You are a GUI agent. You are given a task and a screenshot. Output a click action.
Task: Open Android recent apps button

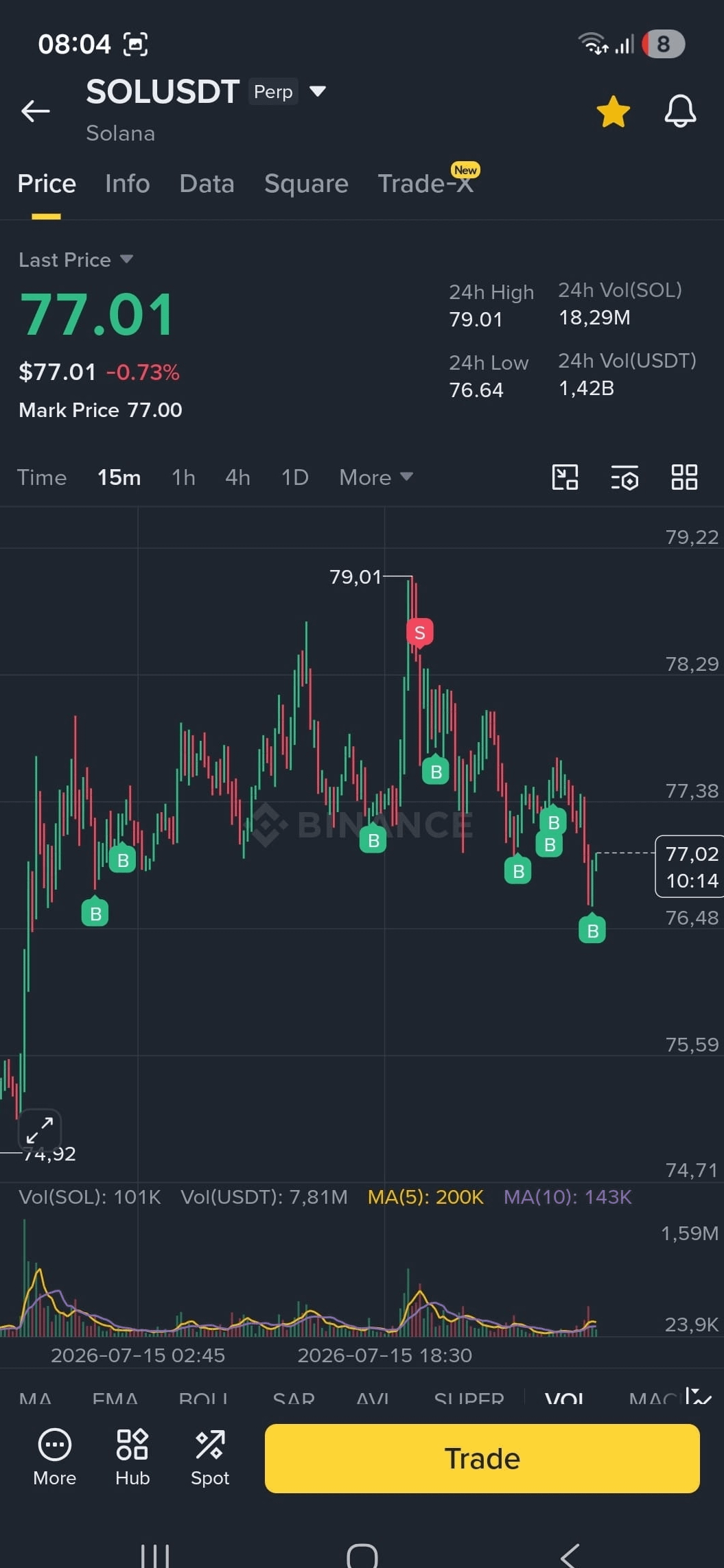[155, 1556]
